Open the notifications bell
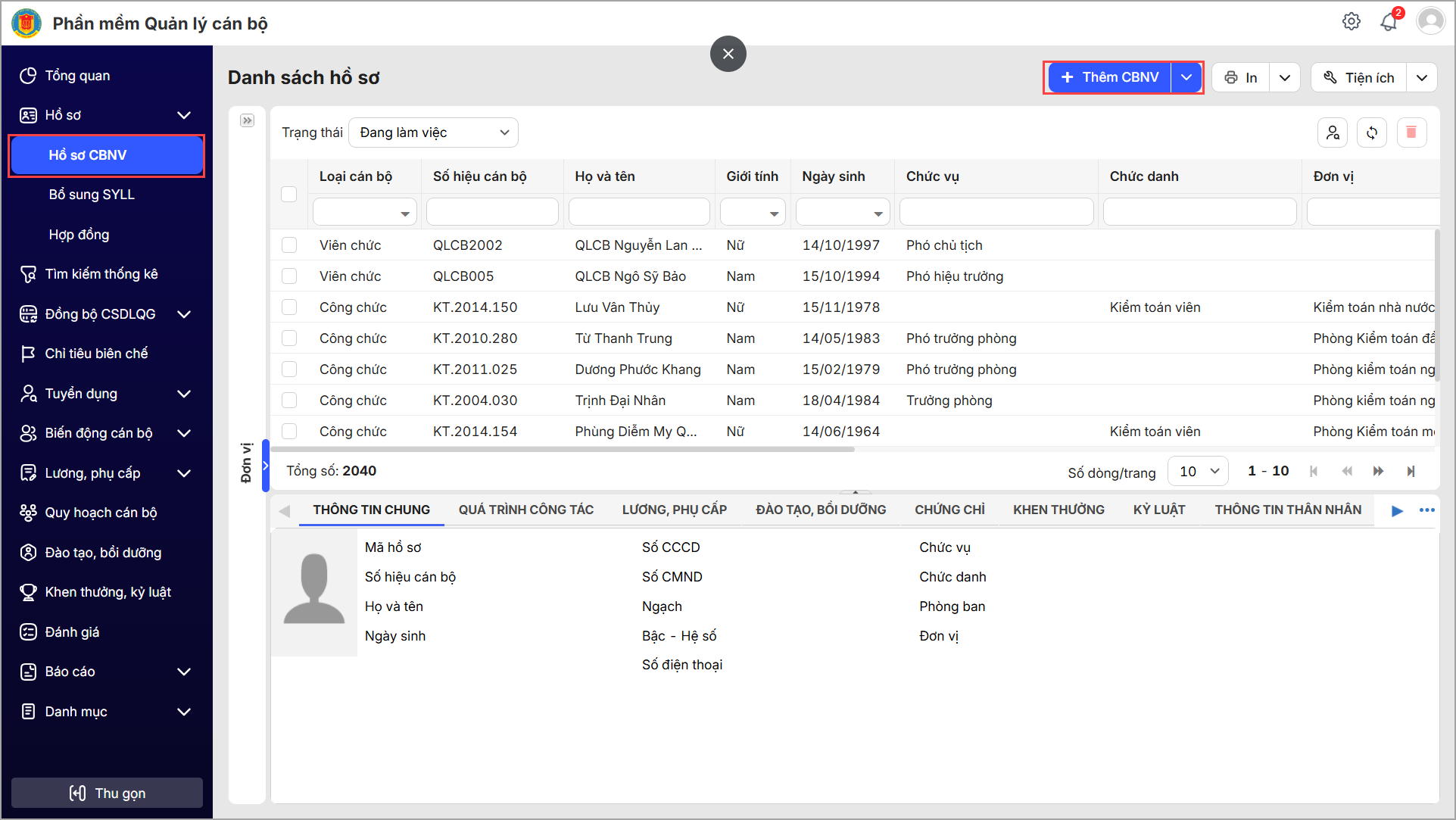Image resolution: width=1456 pixels, height=820 pixels. pos(1389,22)
